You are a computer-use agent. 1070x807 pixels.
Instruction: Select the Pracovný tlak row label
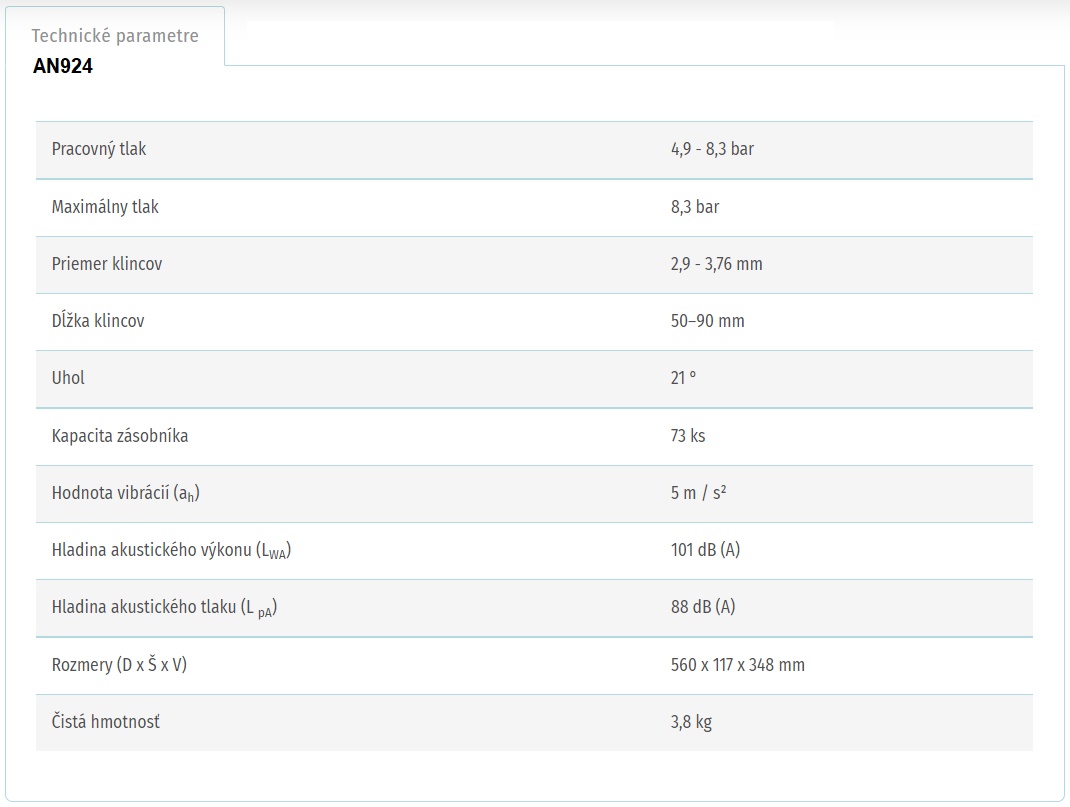coord(99,149)
